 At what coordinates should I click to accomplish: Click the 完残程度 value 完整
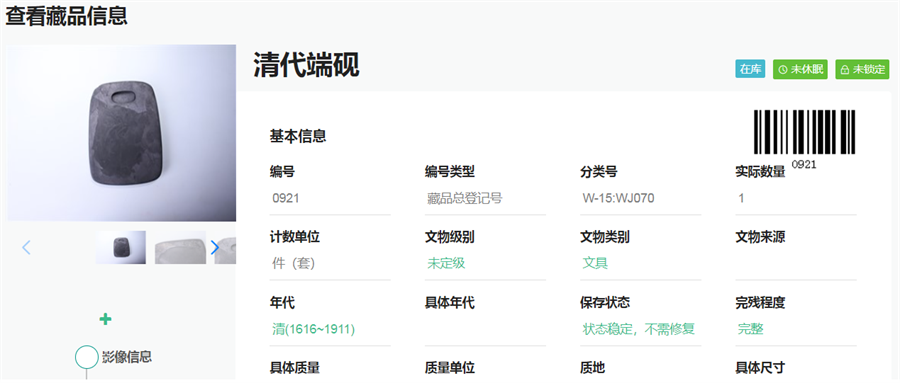pyautogui.click(x=751, y=329)
